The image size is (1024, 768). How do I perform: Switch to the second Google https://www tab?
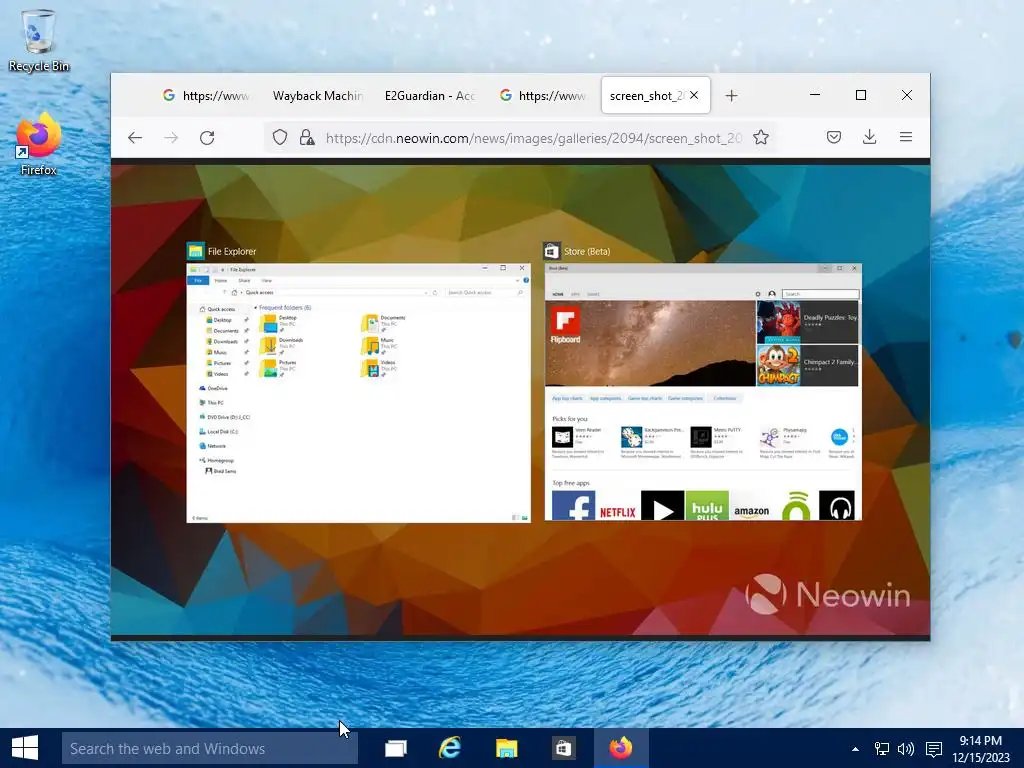pyautogui.click(x=542, y=96)
